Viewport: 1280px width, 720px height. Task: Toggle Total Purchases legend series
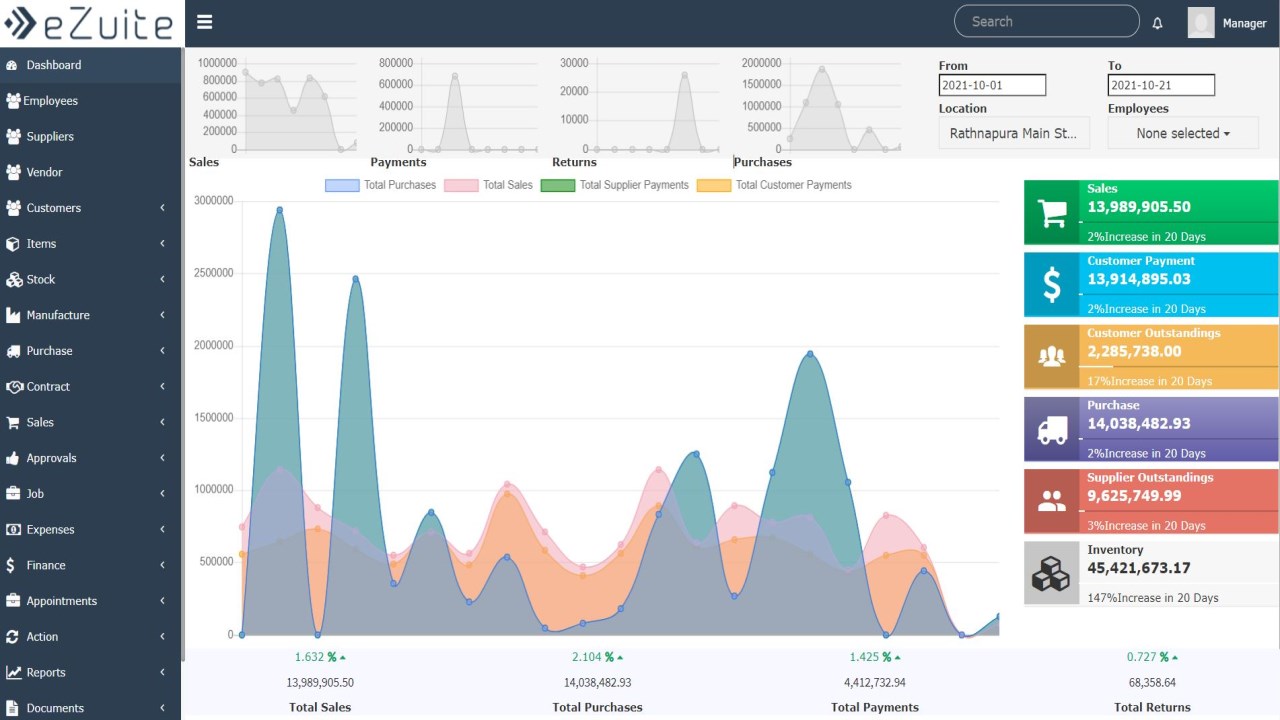tap(381, 185)
